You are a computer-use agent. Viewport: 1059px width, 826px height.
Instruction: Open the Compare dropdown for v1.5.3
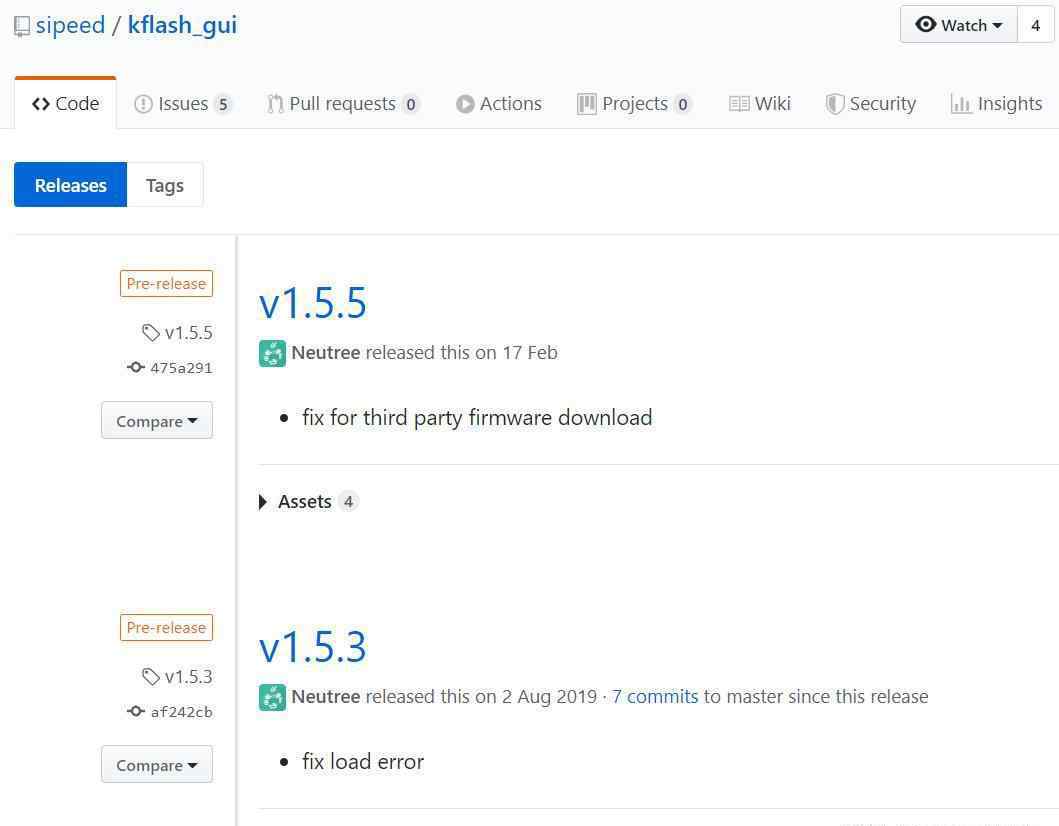[156, 765]
